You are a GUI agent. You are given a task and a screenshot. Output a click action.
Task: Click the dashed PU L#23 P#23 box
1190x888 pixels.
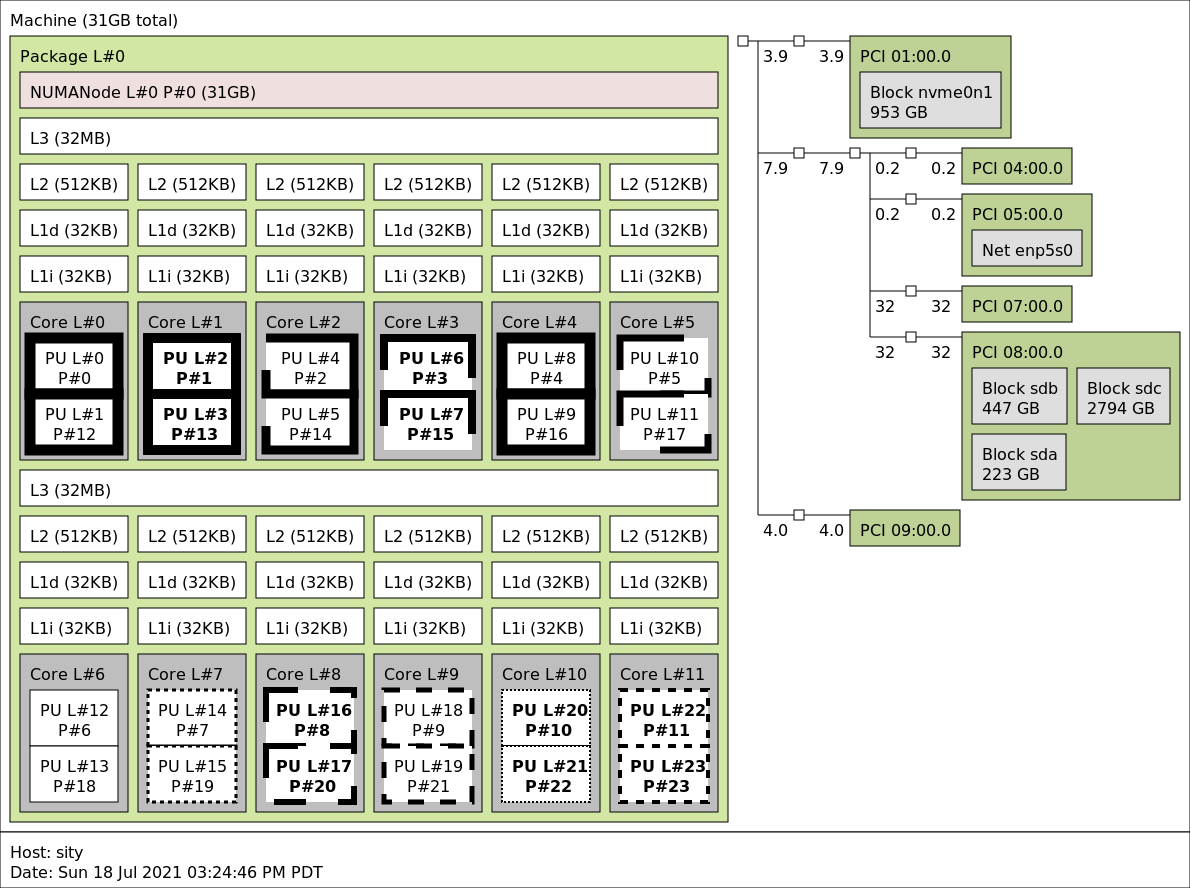coord(664,775)
